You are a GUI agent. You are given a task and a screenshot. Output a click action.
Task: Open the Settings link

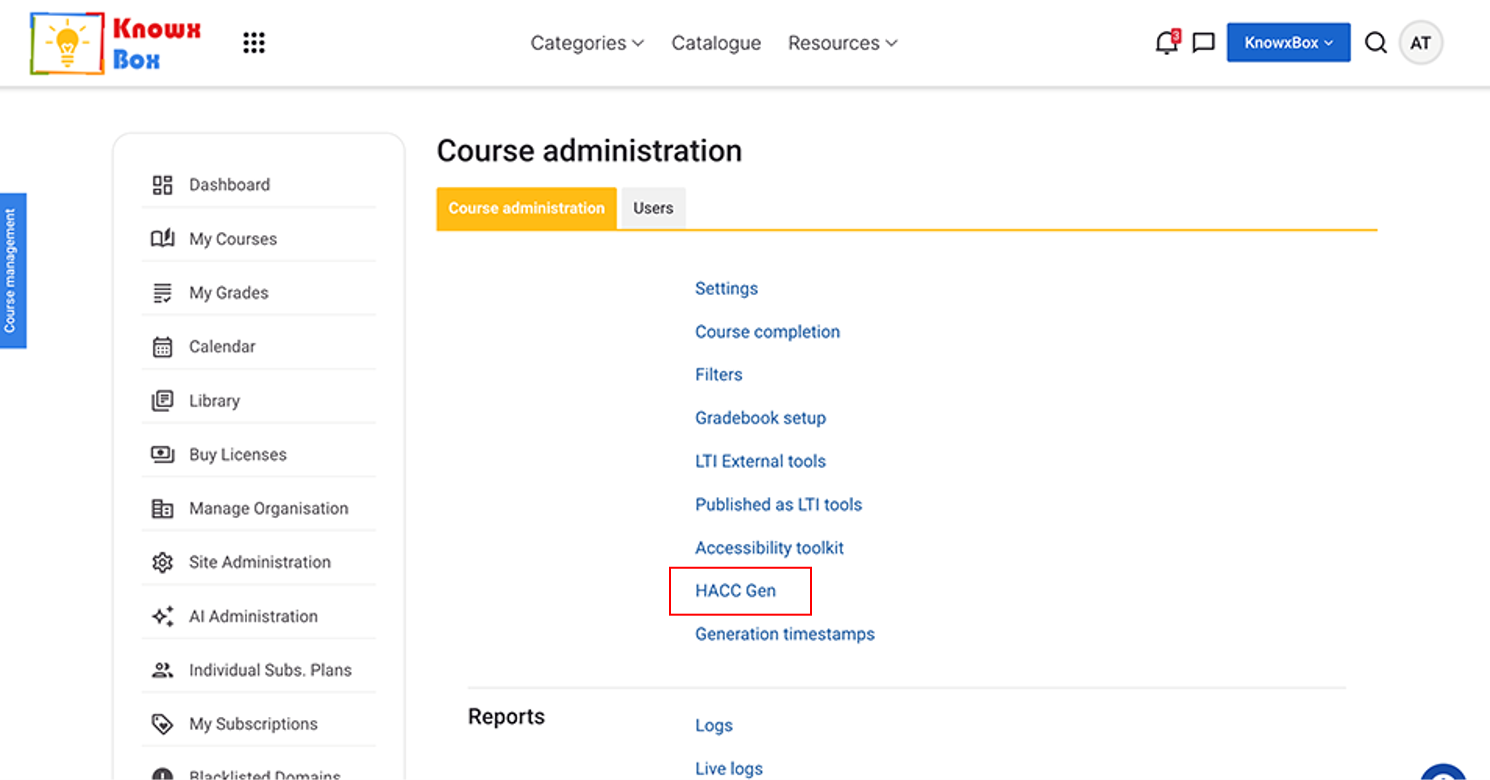point(726,288)
